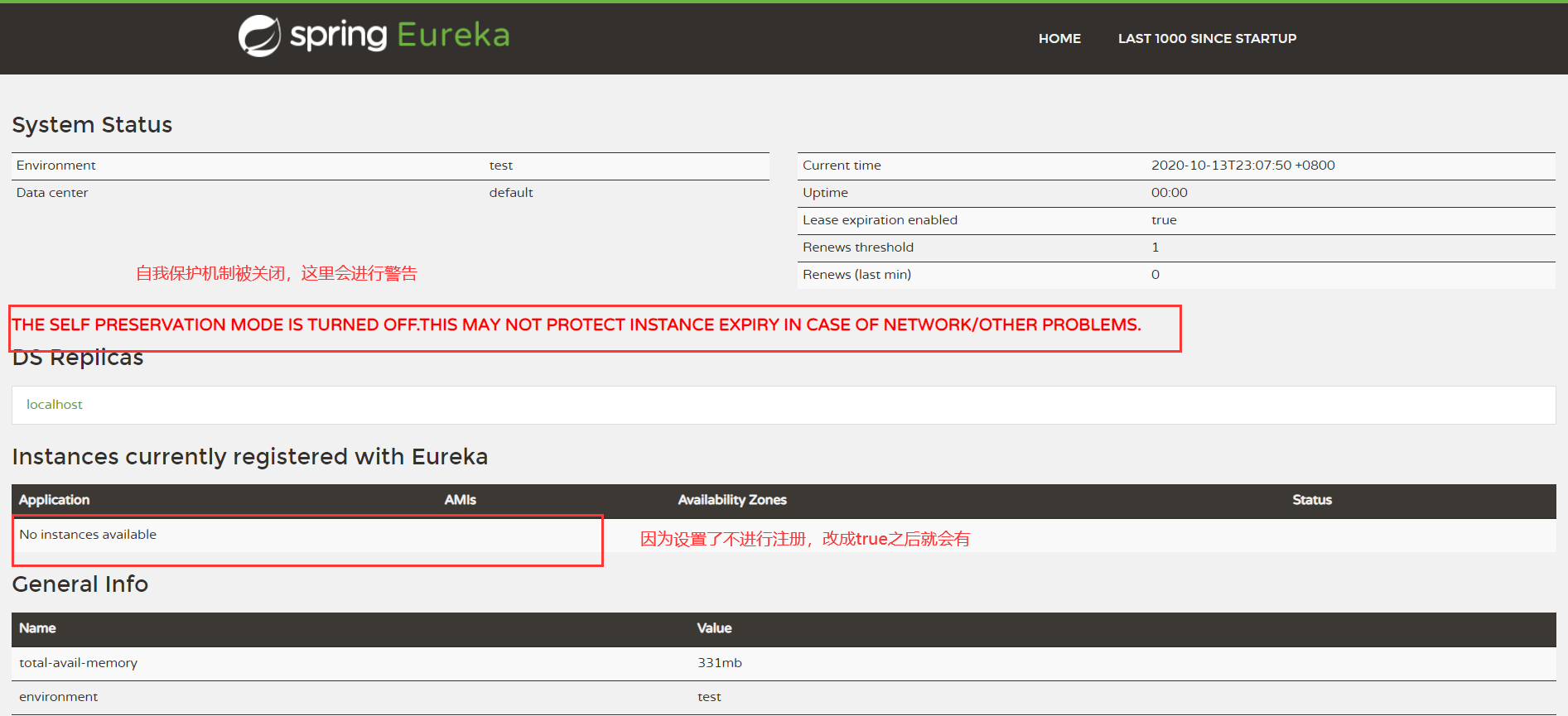Select the total-avail-memory row name
Screen dimensions: 1568x716
[x=79, y=663]
